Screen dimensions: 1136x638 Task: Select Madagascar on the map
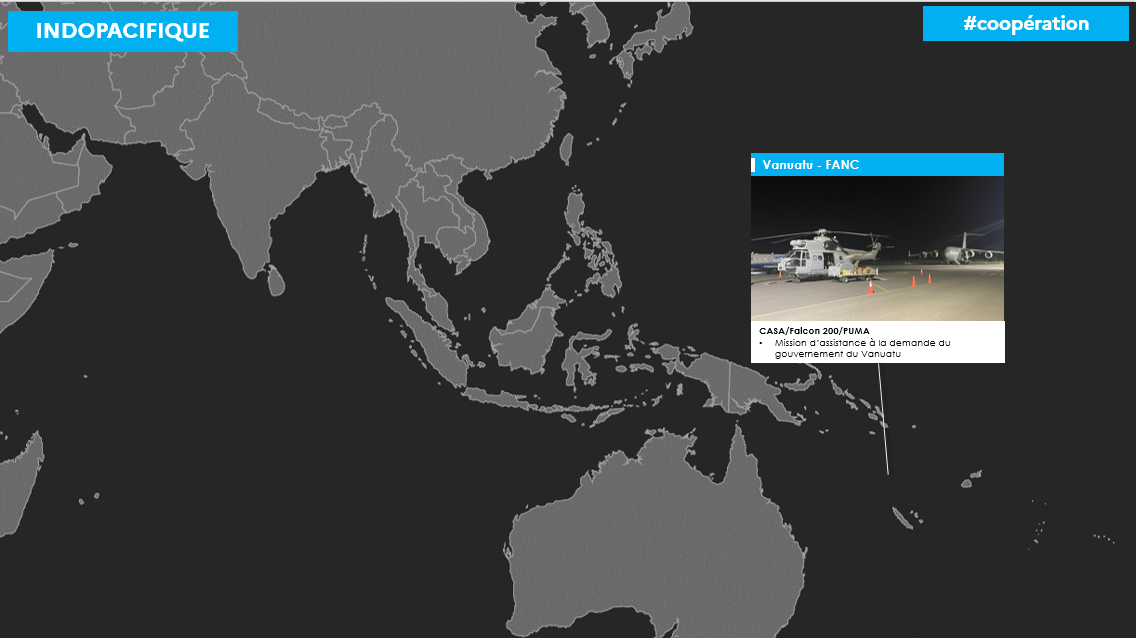tap(20, 483)
